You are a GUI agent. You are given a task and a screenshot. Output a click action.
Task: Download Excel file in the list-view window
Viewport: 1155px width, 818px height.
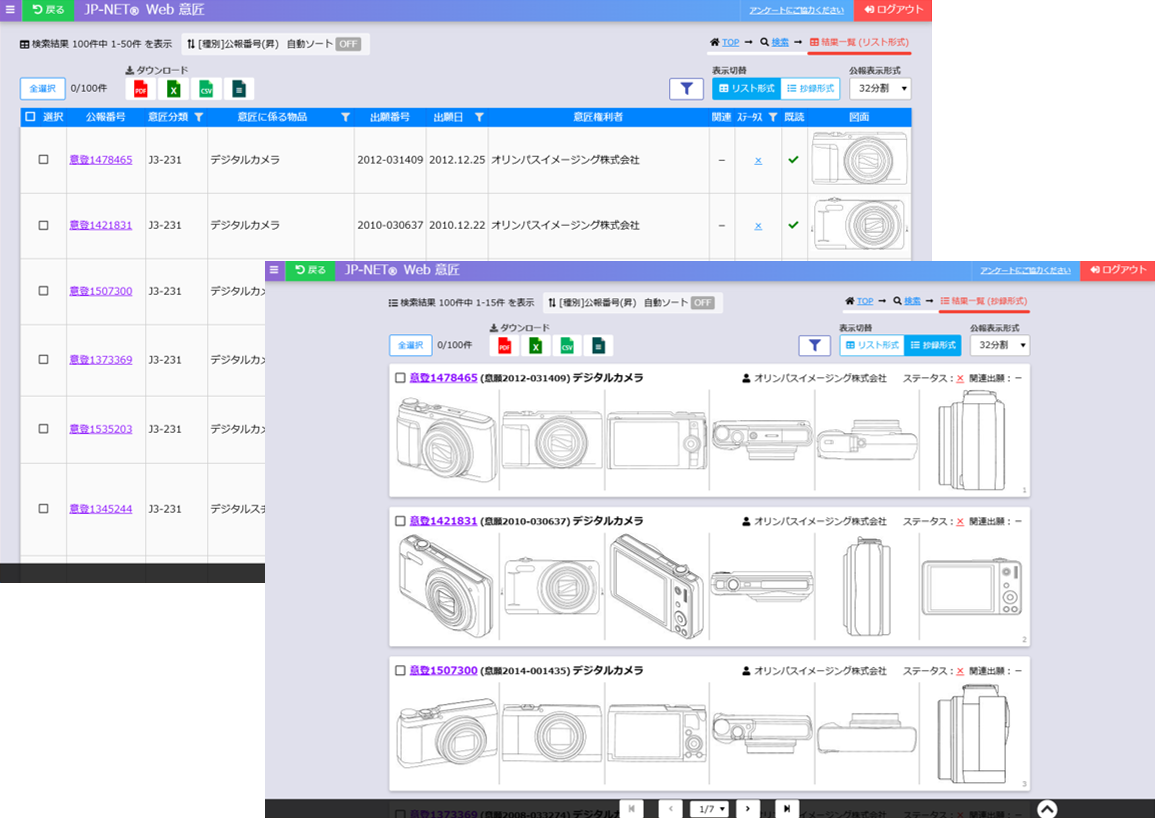tap(173, 89)
